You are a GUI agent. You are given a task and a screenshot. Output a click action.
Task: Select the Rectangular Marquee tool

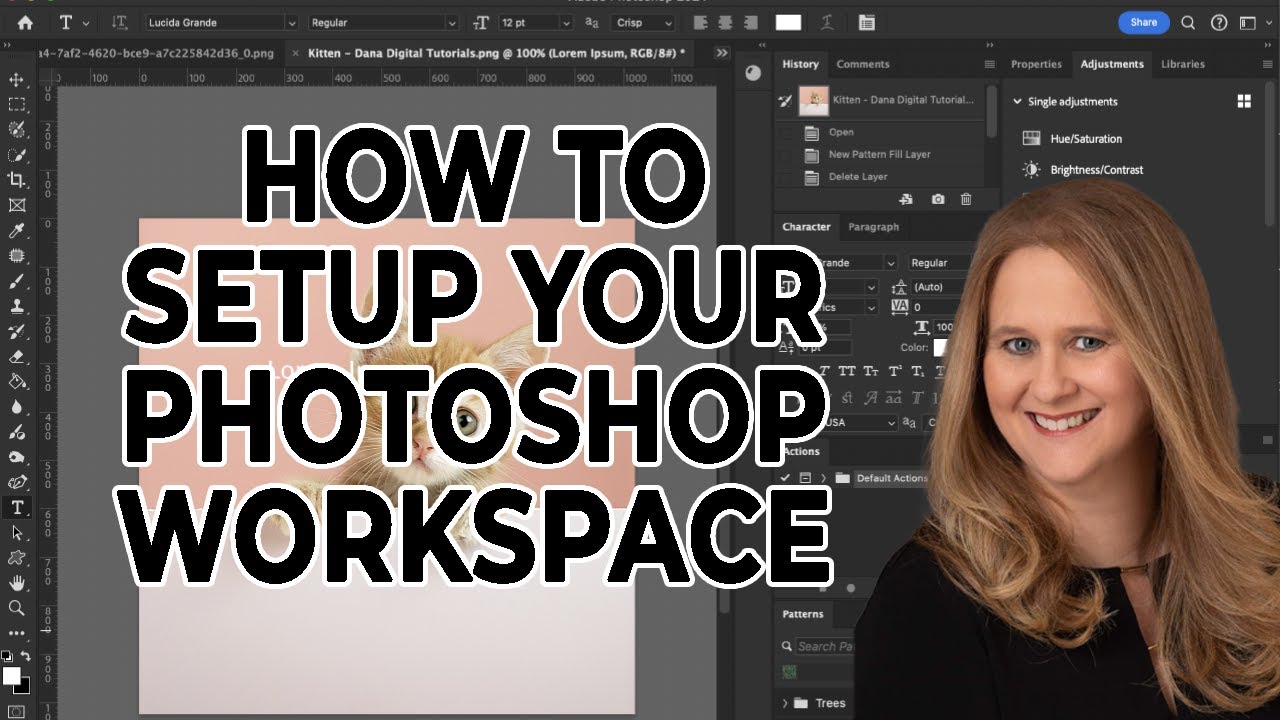[16, 104]
